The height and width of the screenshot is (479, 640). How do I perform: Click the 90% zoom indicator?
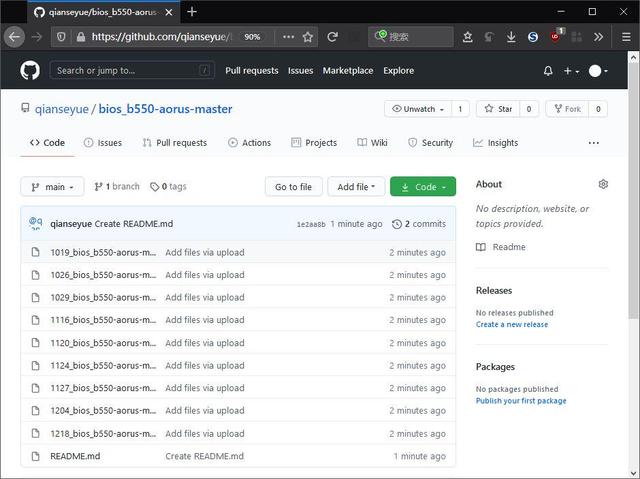pos(252,37)
